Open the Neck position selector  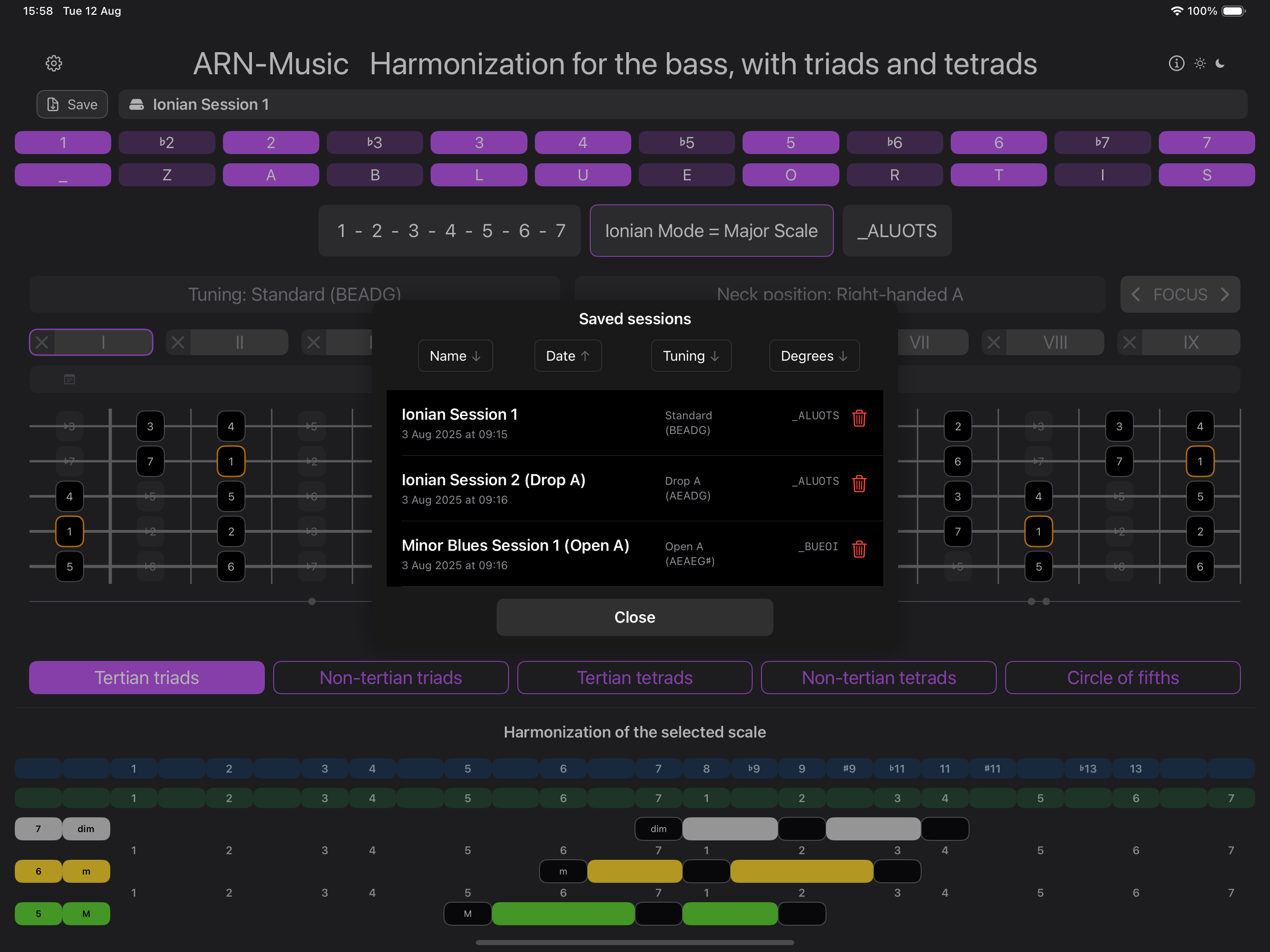pos(840,294)
